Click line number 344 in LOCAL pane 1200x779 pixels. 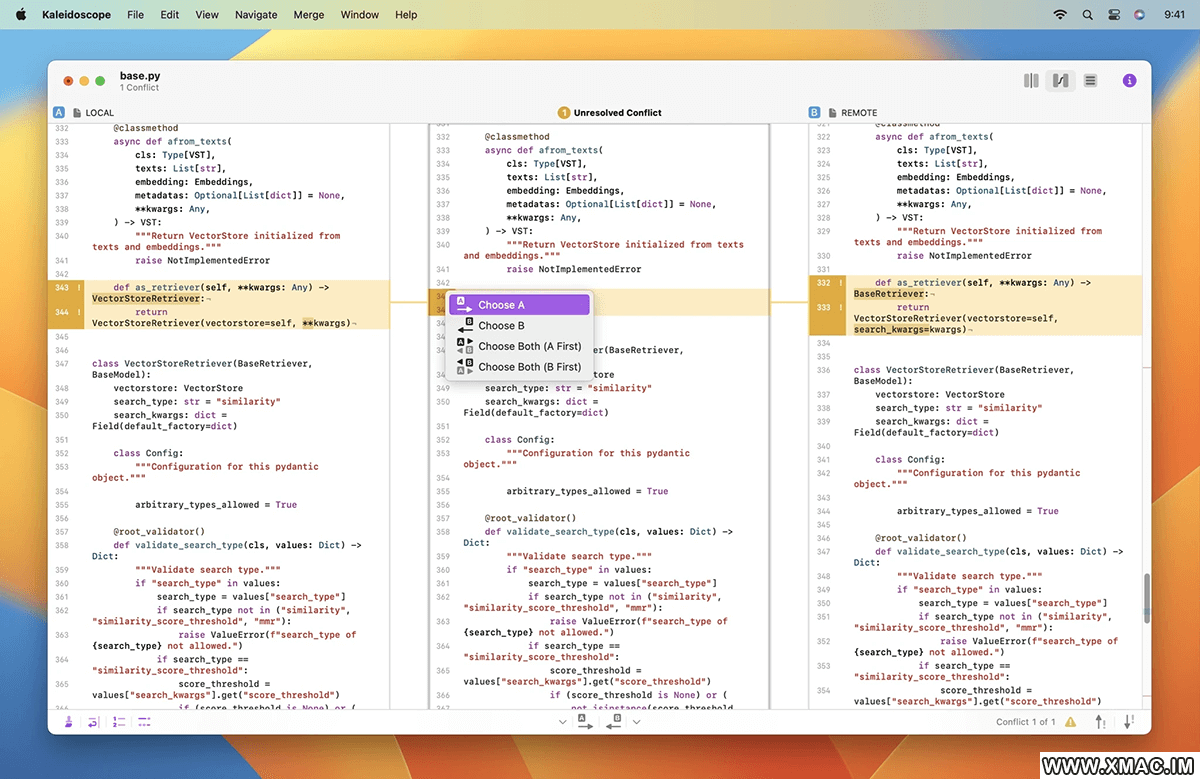[62, 312]
